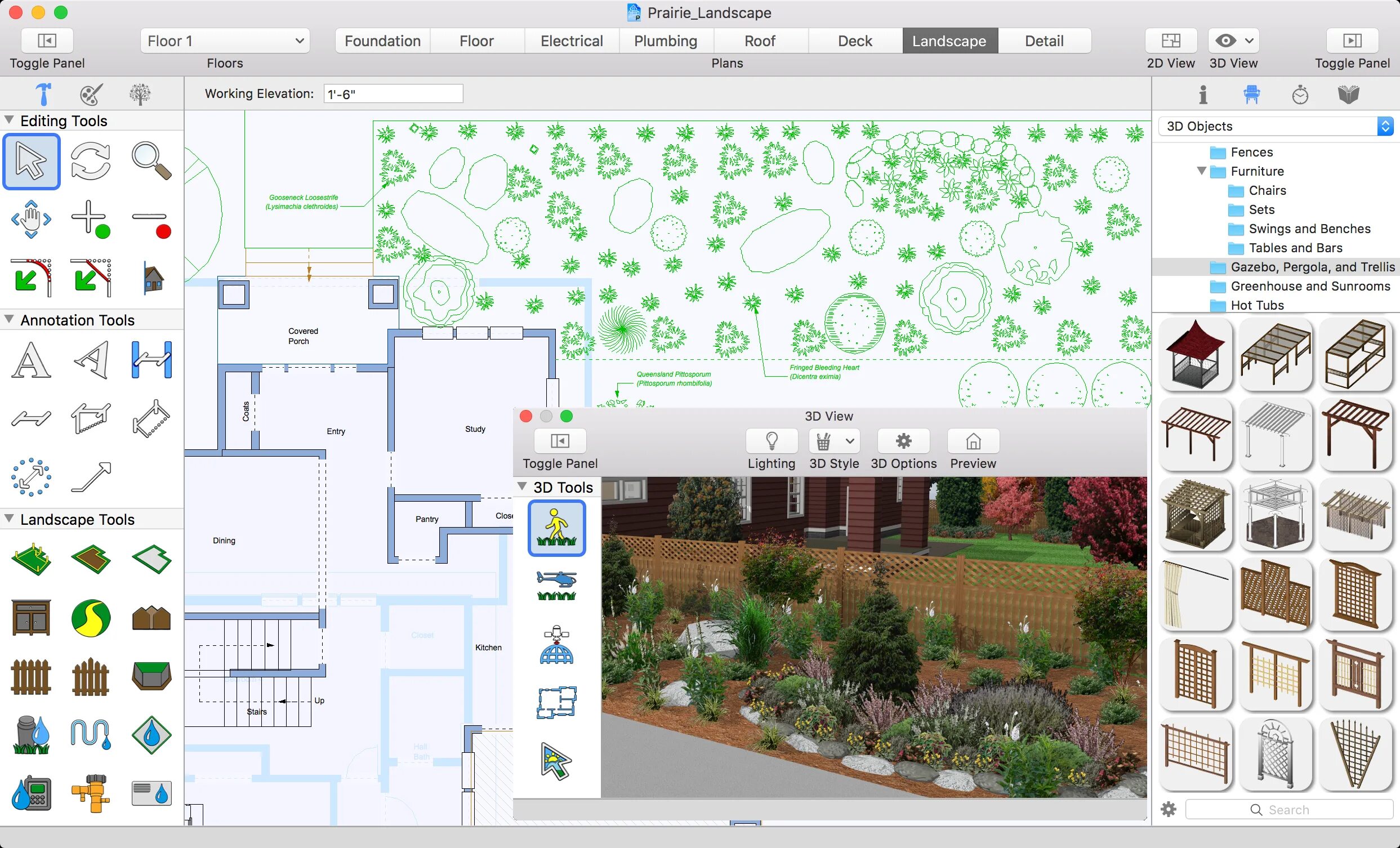Select the remove point tool with red dot

(151, 224)
